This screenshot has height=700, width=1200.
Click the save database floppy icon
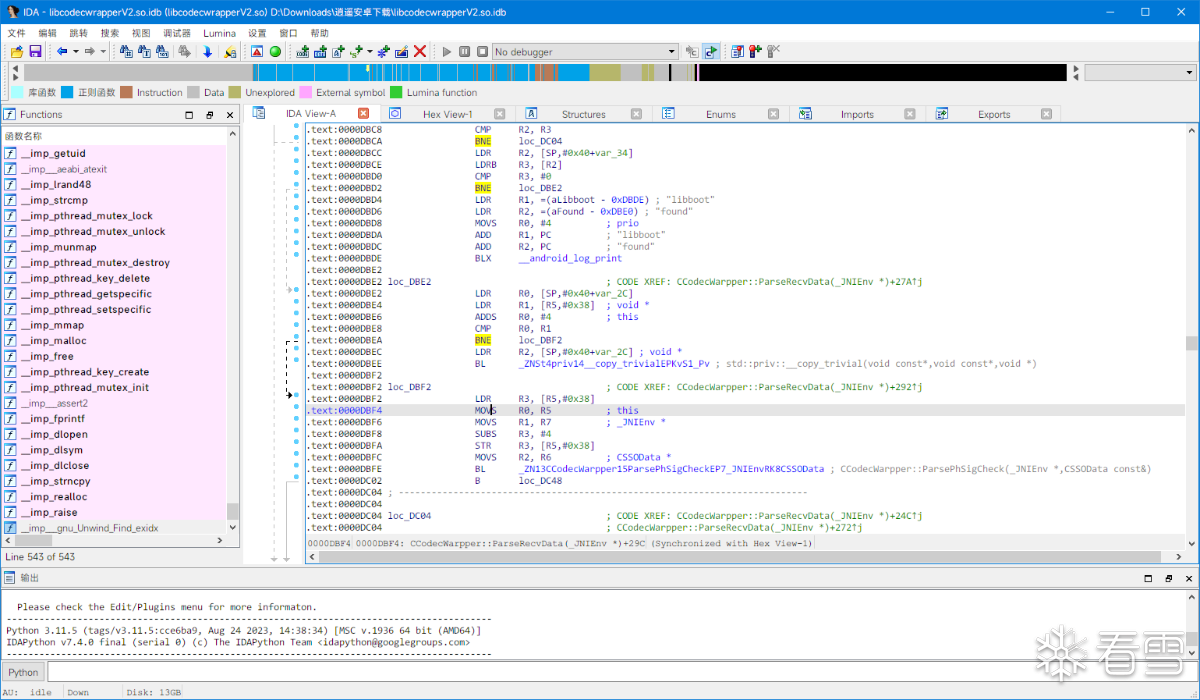coord(35,52)
